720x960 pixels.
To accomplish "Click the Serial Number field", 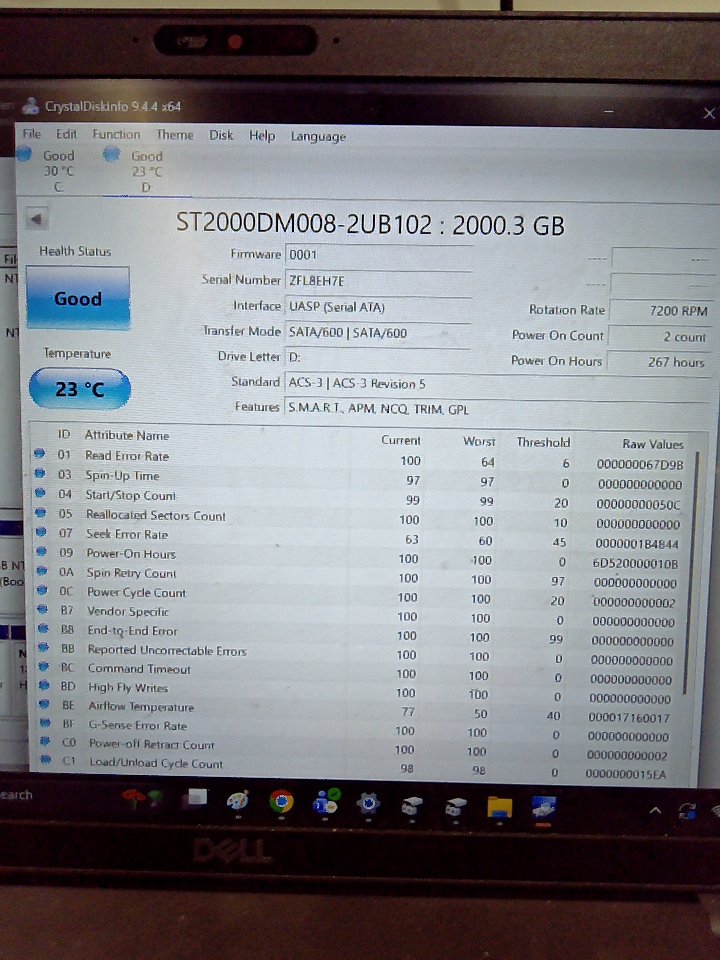I will tap(378, 281).
